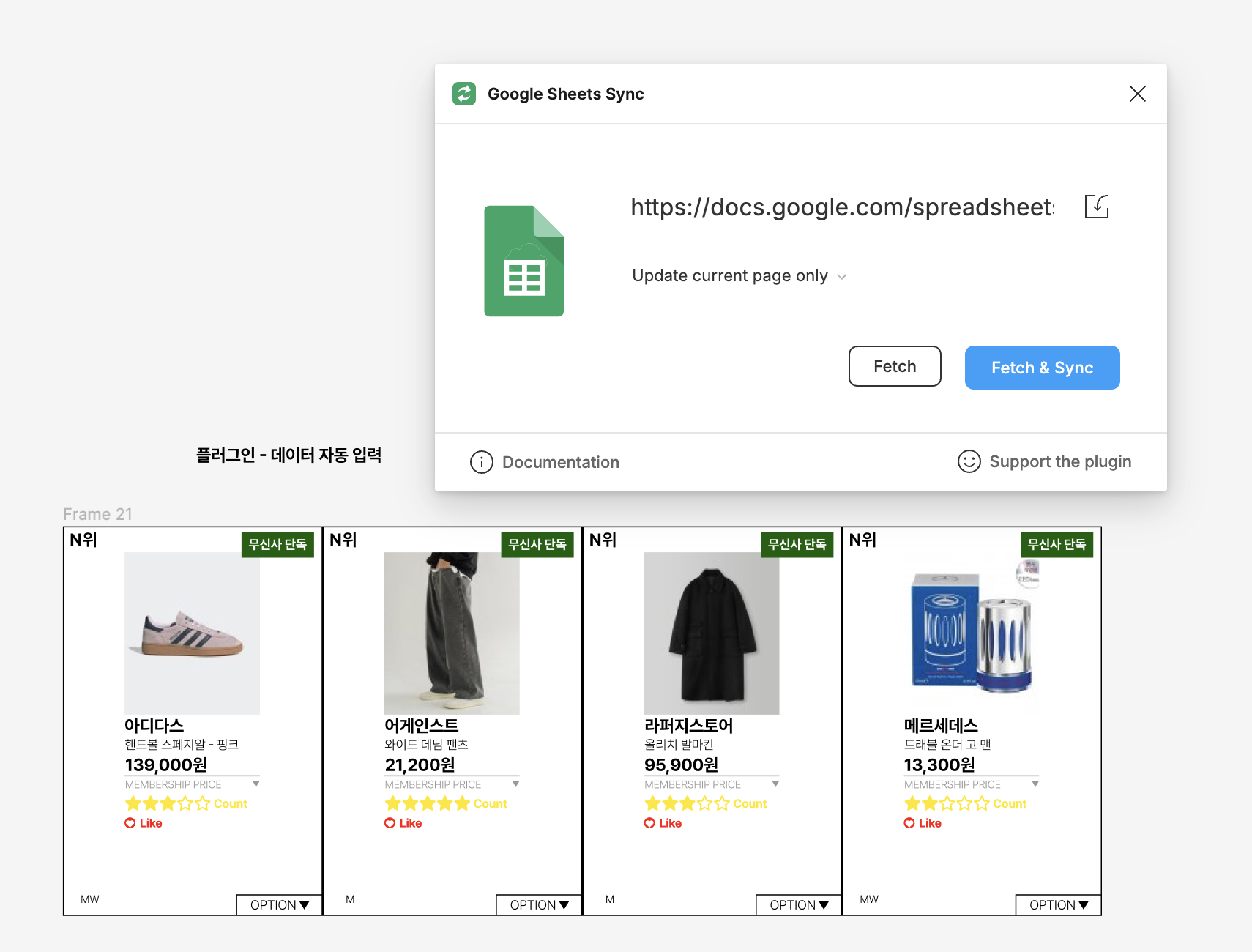
Task: Click the heart Like icon on the 아디다스 card
Action: point(130,823)
